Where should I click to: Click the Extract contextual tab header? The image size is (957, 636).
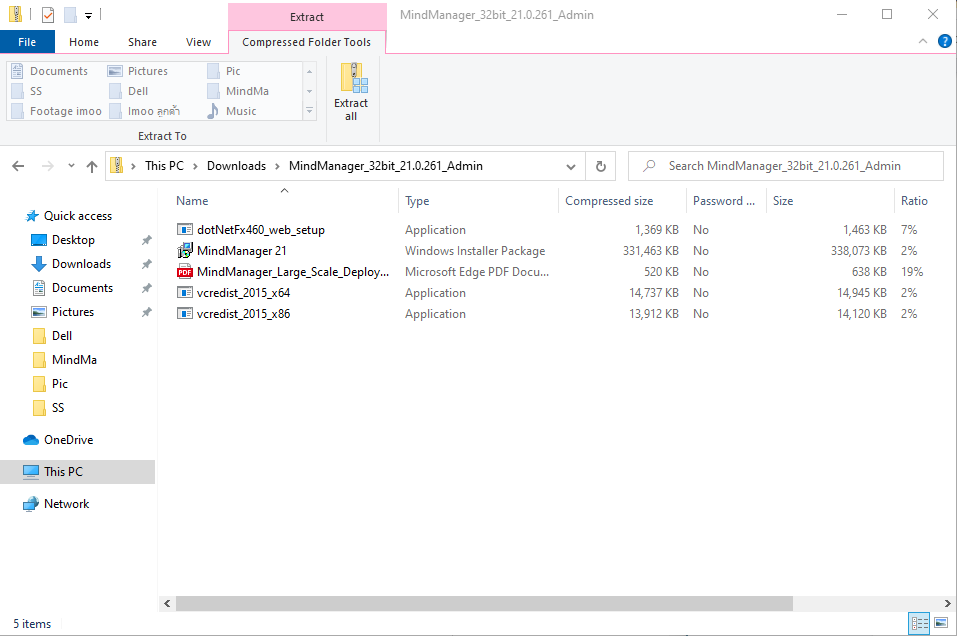point(307,17)
